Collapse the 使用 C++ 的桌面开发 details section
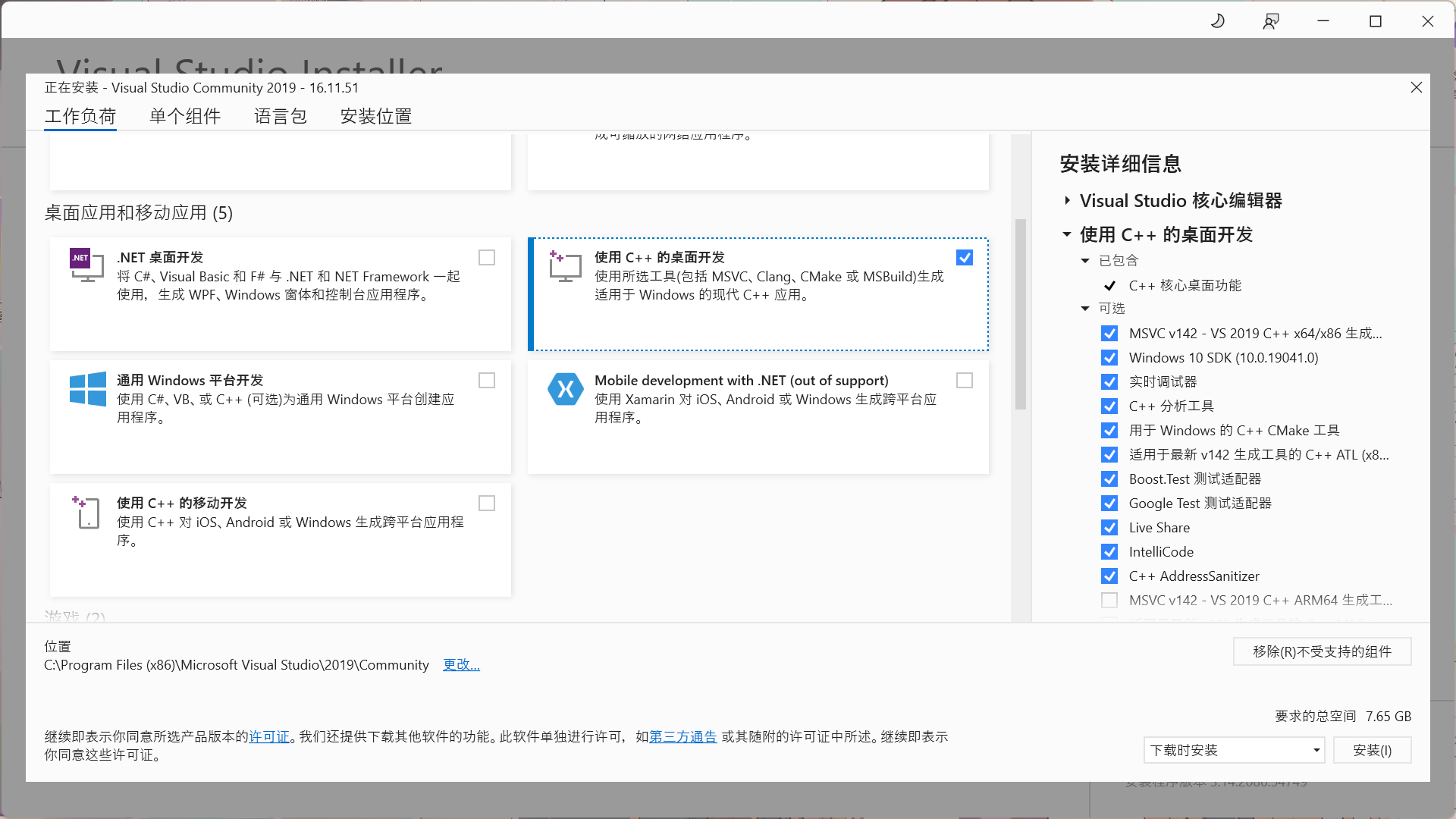 (1066, 234)
